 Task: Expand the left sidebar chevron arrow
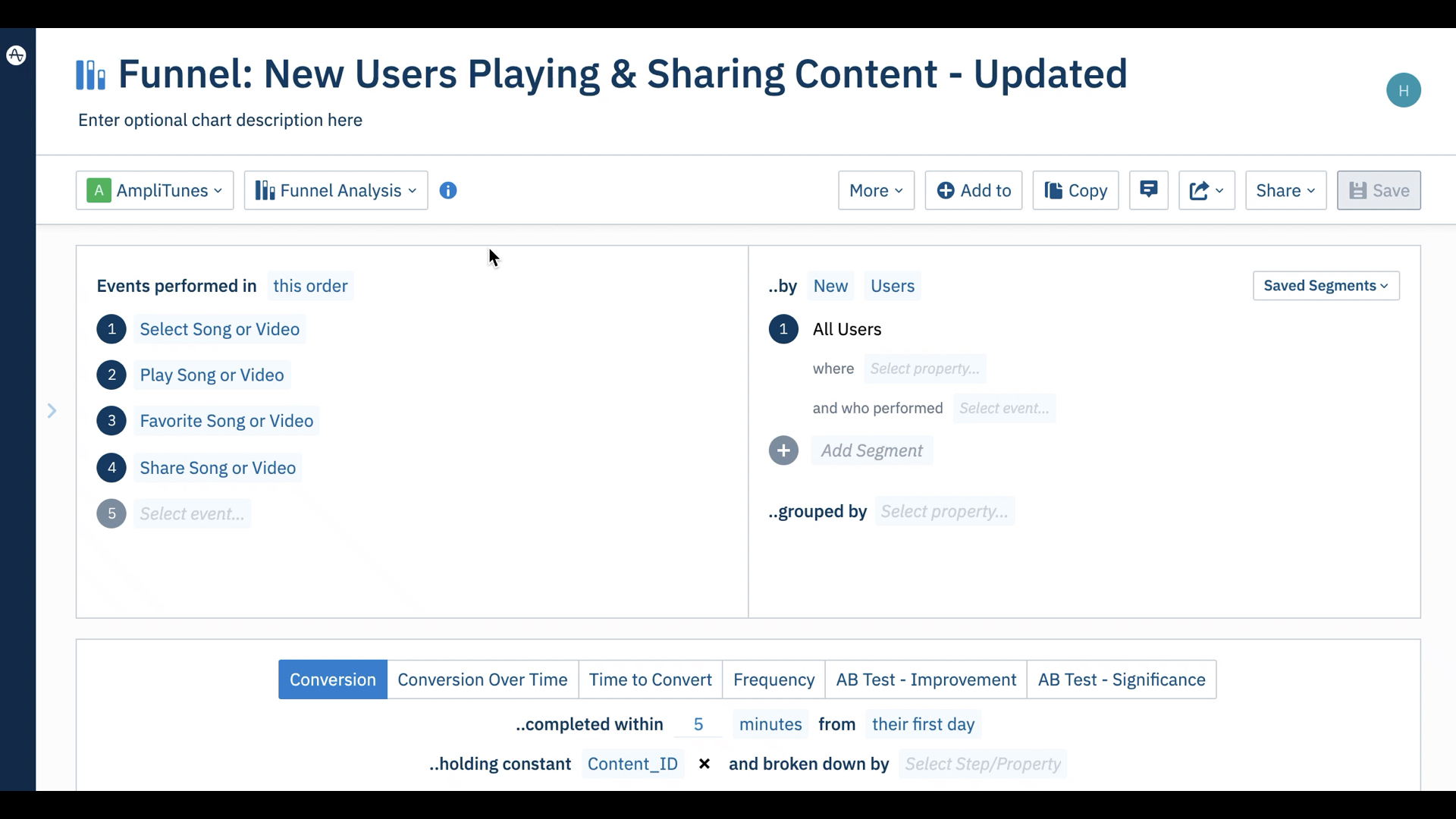click(52, 411)
